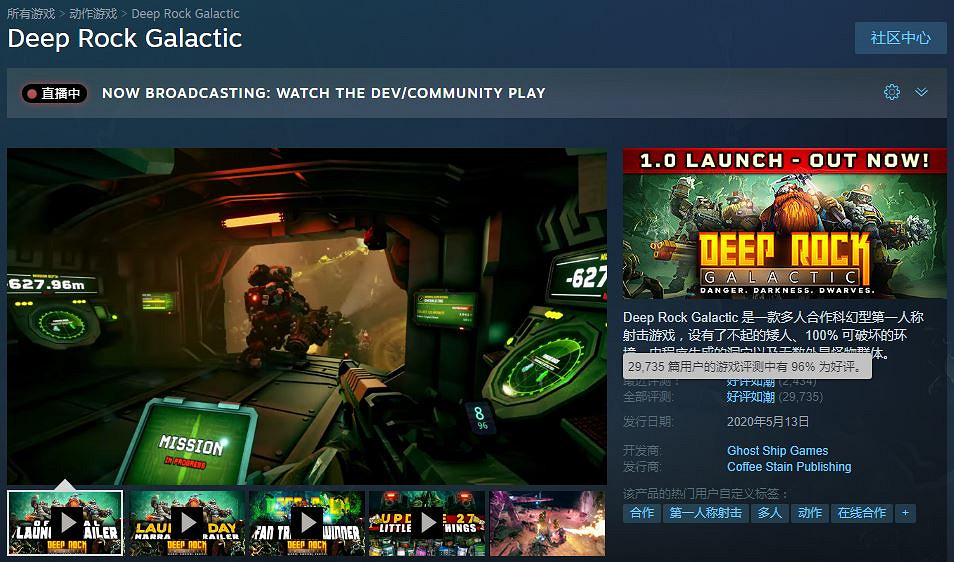954x562 pixels.
Task: Play the Launch Day Narrated trailer thumbnail
Action: coord(186,522)
